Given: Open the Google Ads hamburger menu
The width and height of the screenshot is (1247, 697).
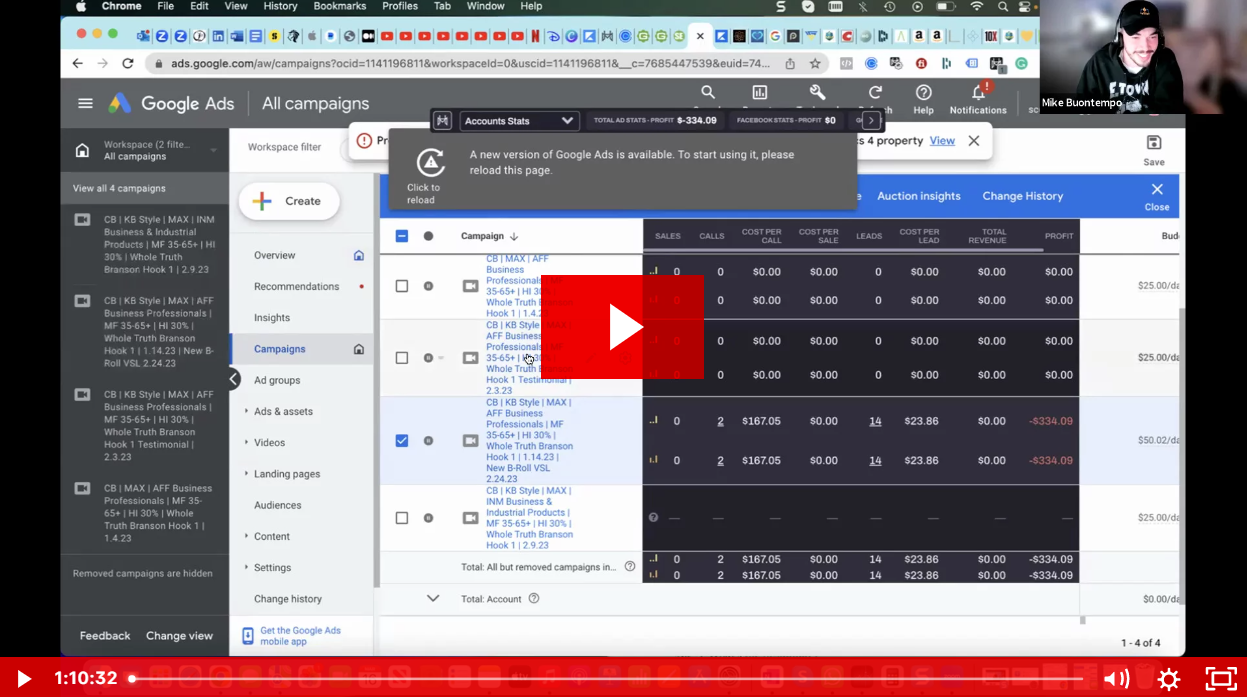Looking at the screenshot, I should [x=86, y=103].
